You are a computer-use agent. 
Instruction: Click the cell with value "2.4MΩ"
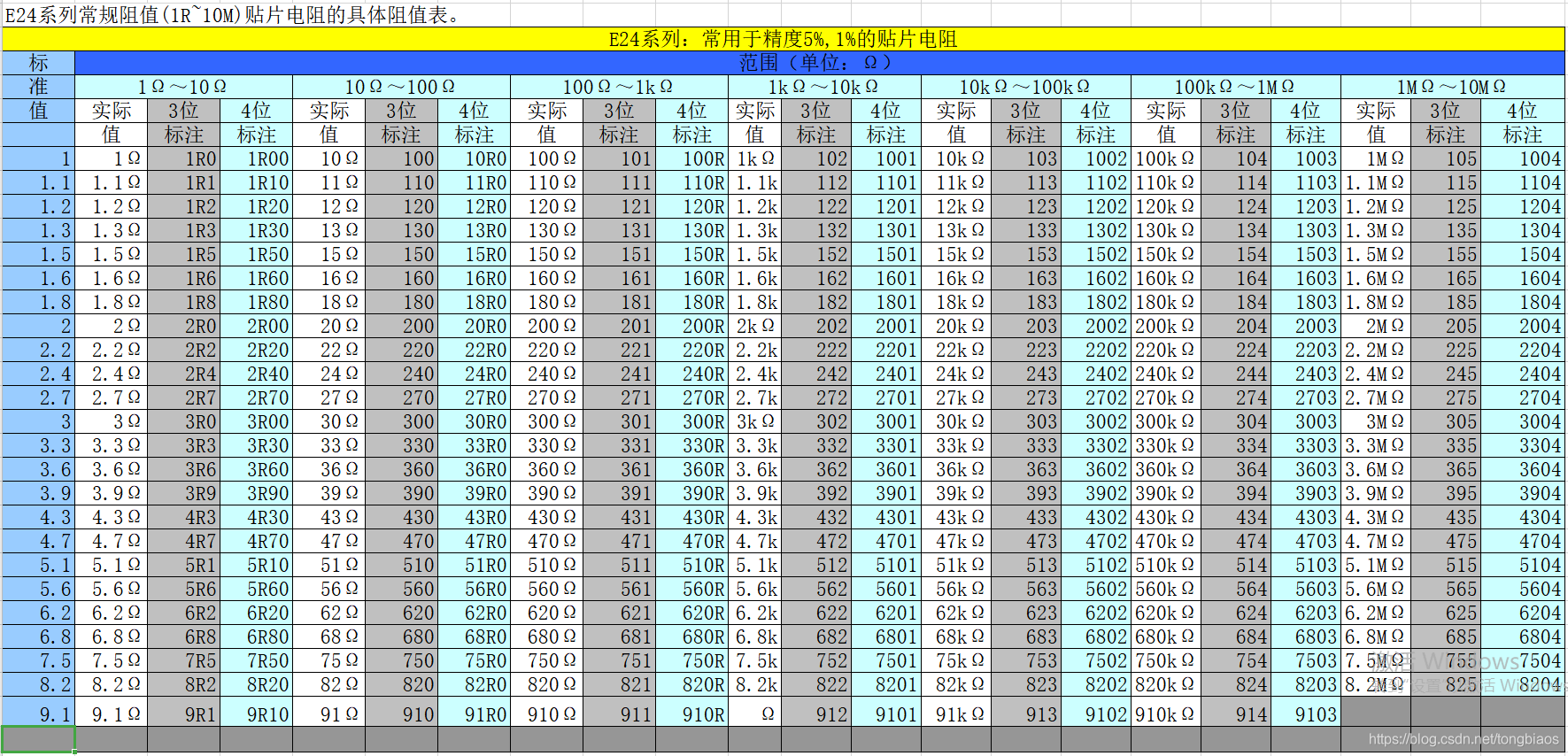[x=1376, y=374]
